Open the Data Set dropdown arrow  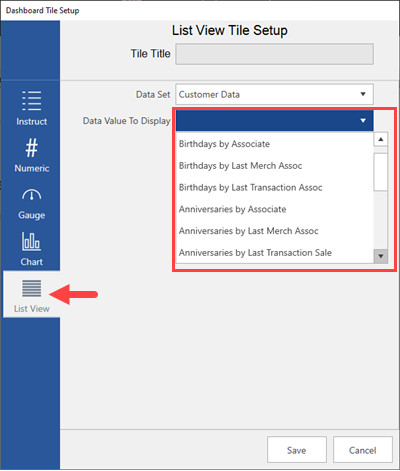point(363,94)
